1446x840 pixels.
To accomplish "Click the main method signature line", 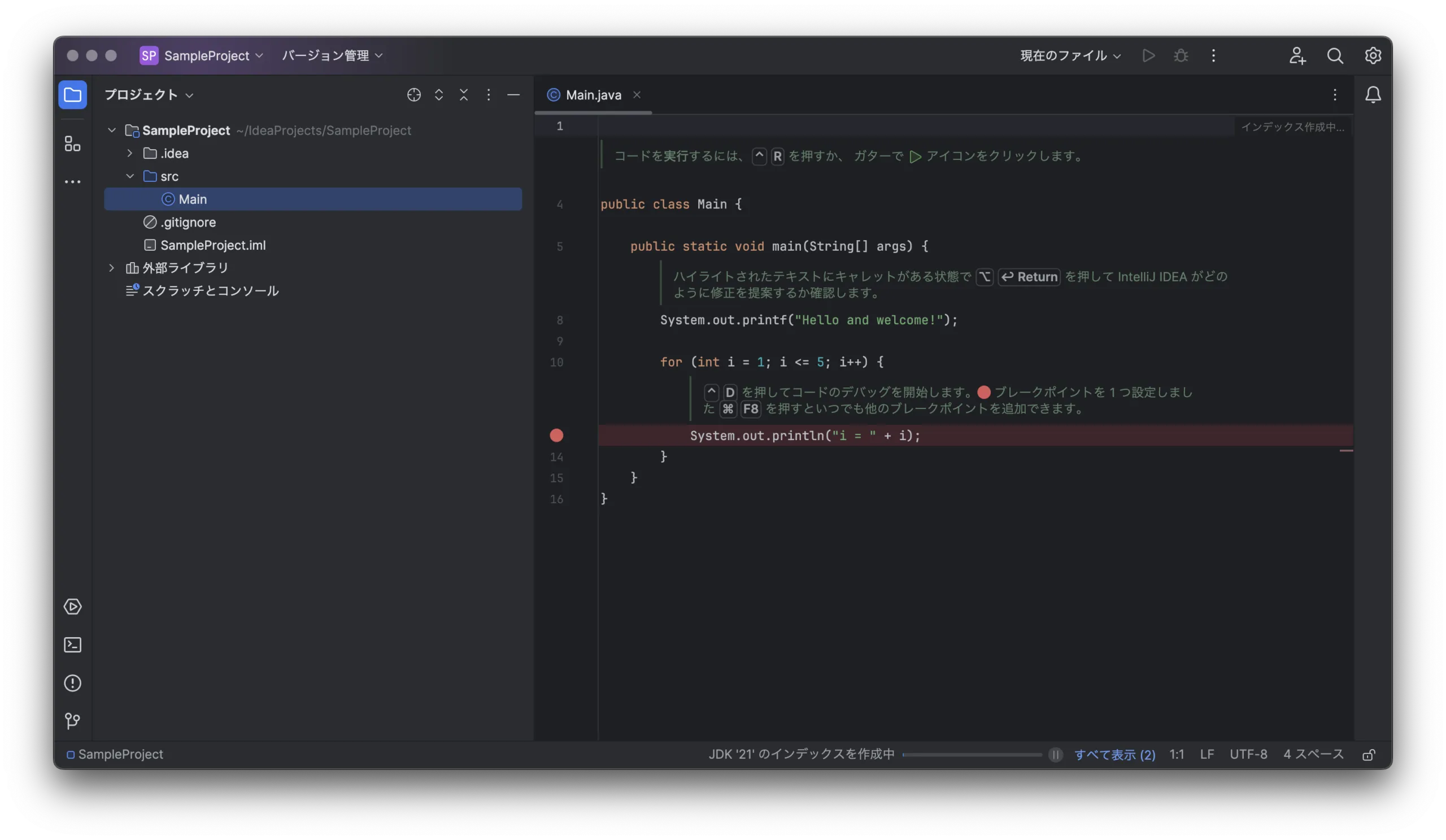I will point(779,246).
